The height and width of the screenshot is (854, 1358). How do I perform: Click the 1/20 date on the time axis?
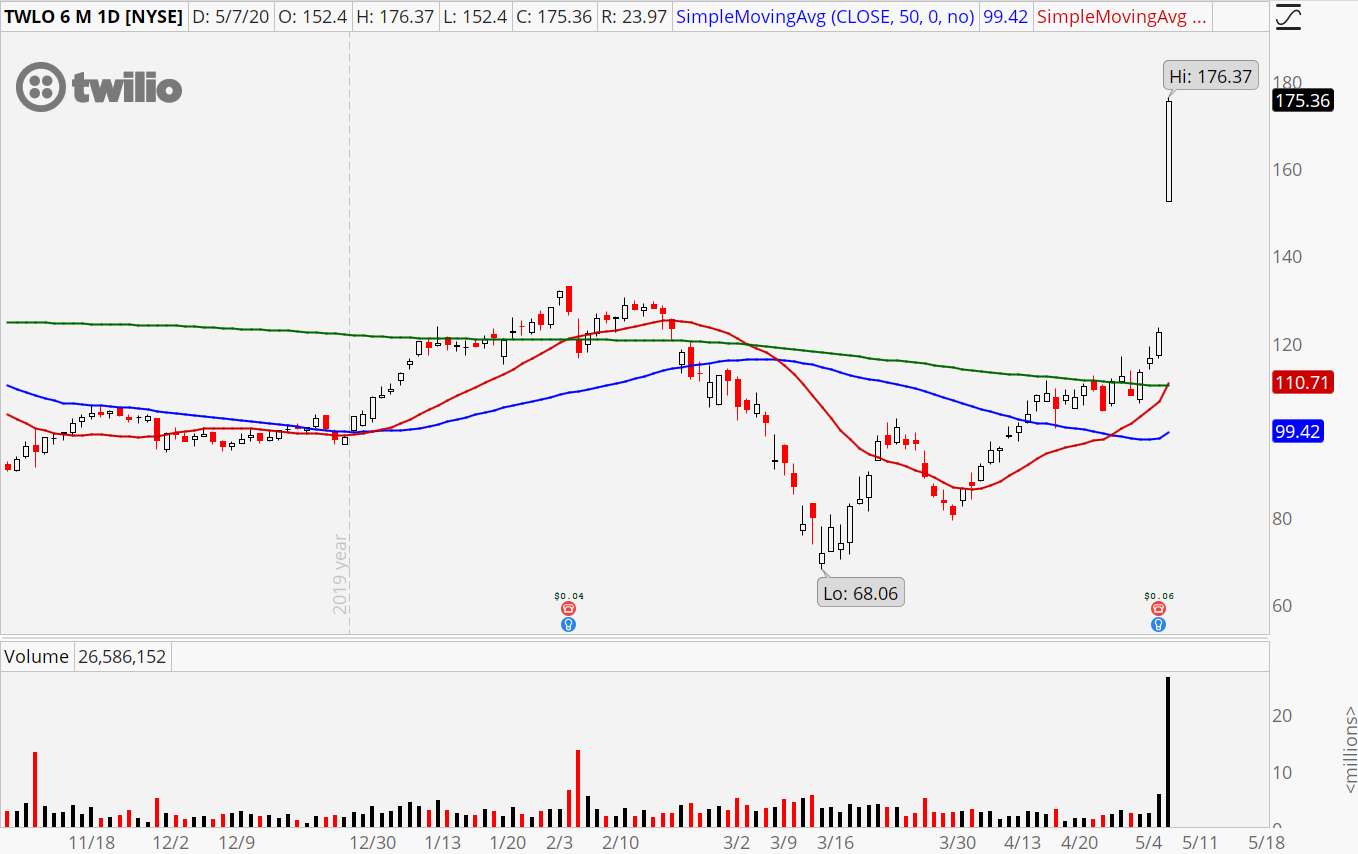pyautogui.click(x=507, y=842)
